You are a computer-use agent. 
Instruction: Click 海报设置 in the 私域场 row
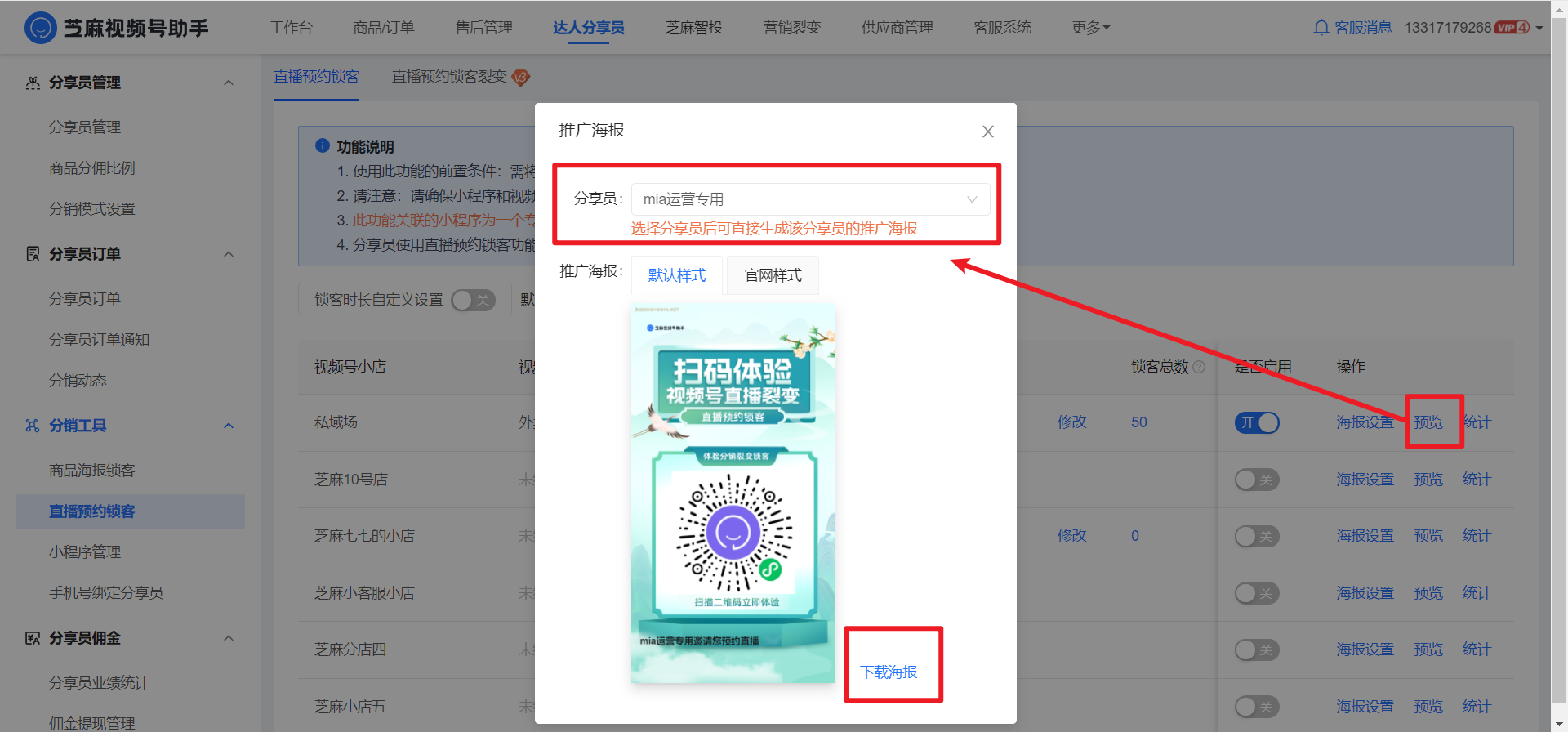[1365, 422]
